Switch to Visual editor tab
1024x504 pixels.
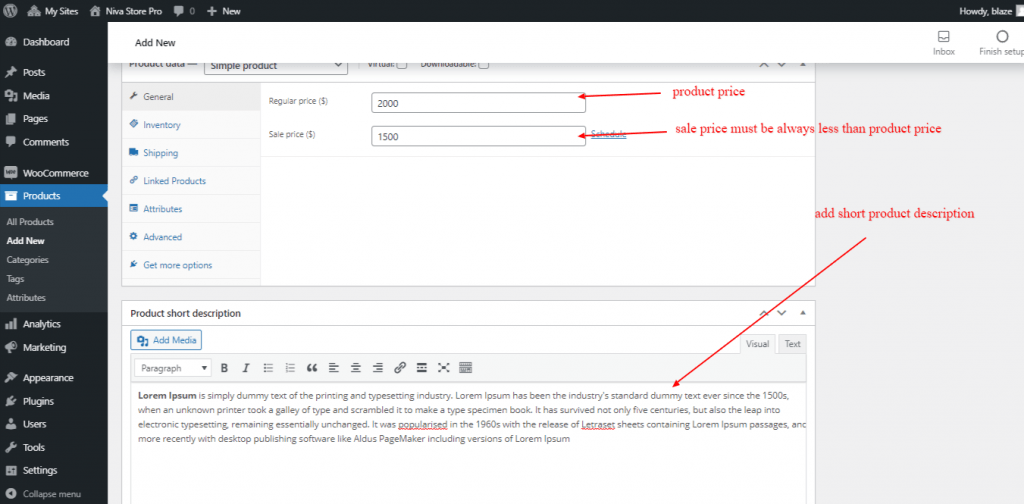(758, 344)
